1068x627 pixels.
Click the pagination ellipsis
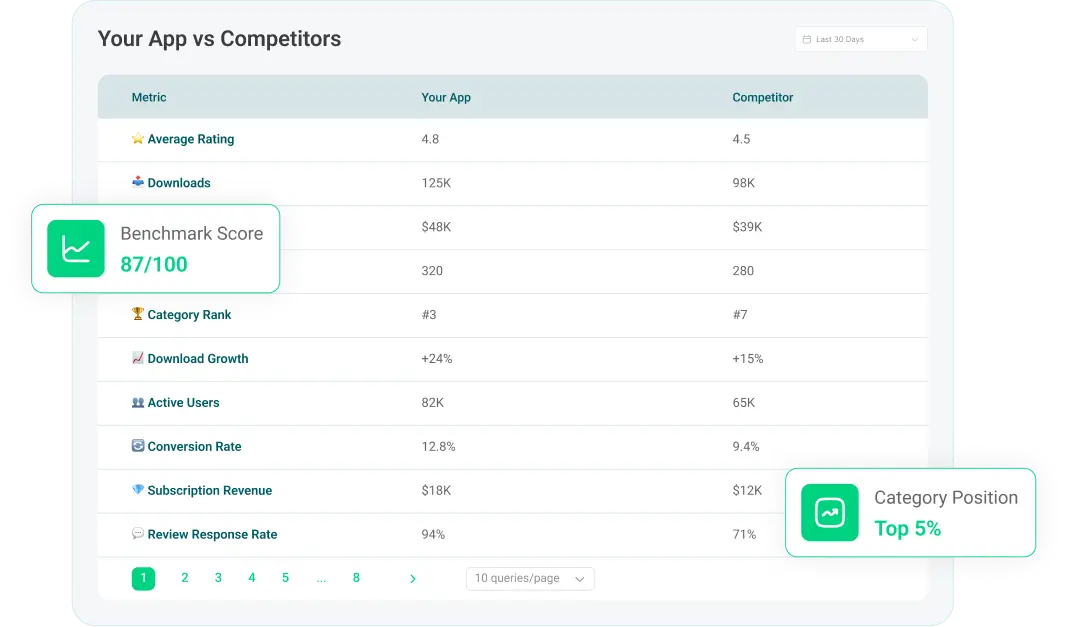click(321, 579)
